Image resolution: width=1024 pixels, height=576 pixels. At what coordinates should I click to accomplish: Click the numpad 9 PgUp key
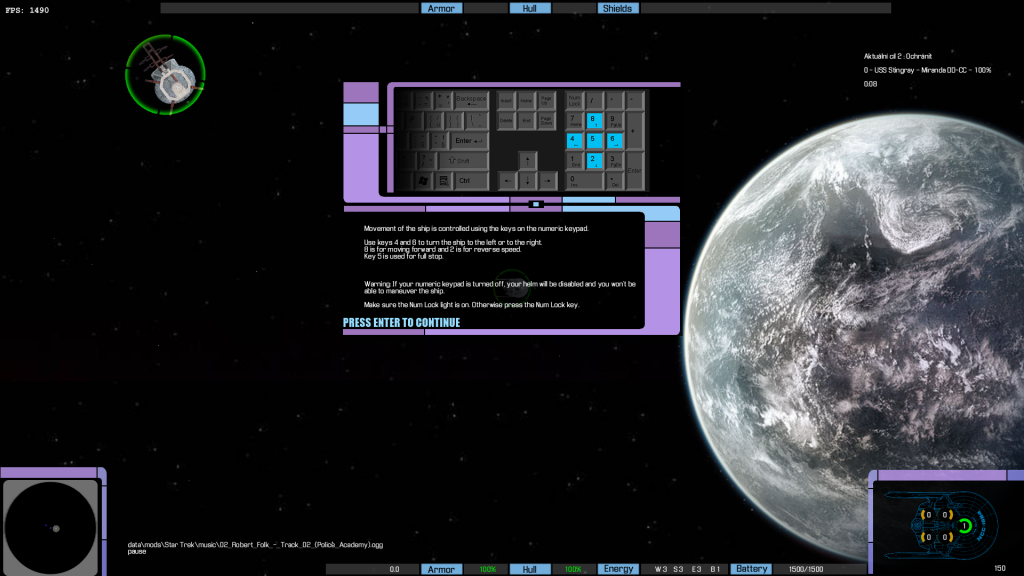(x=615, y=121)
